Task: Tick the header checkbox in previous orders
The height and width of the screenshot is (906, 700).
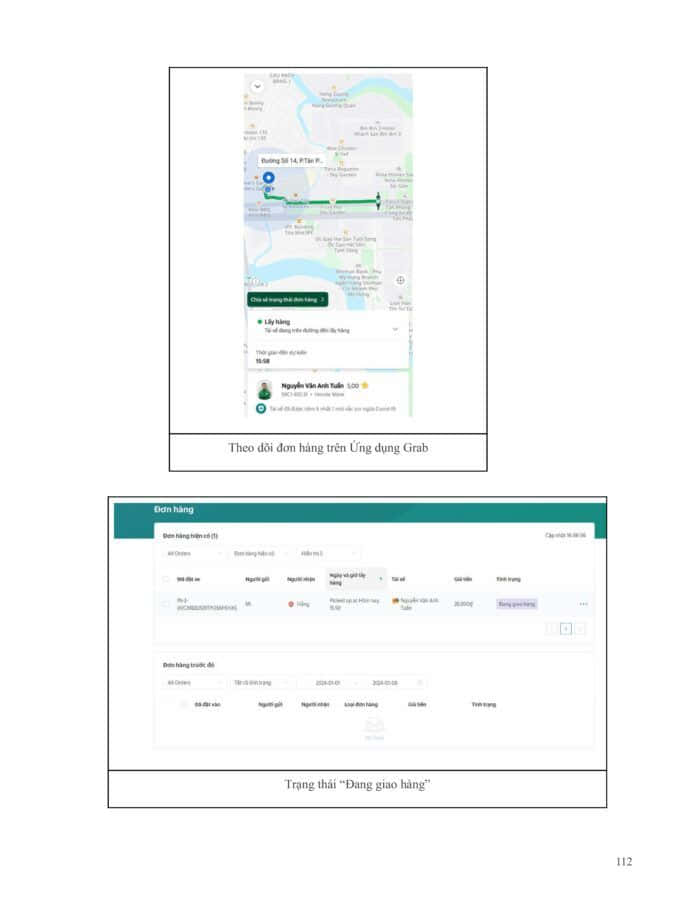Action: (x=183, y=704)
